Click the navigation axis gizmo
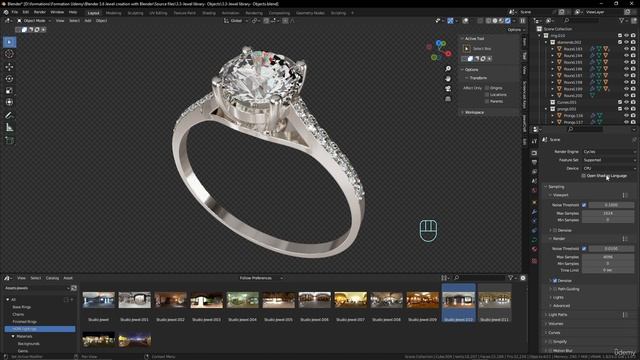The image size is (640, 360). click(x=439, y=50)
